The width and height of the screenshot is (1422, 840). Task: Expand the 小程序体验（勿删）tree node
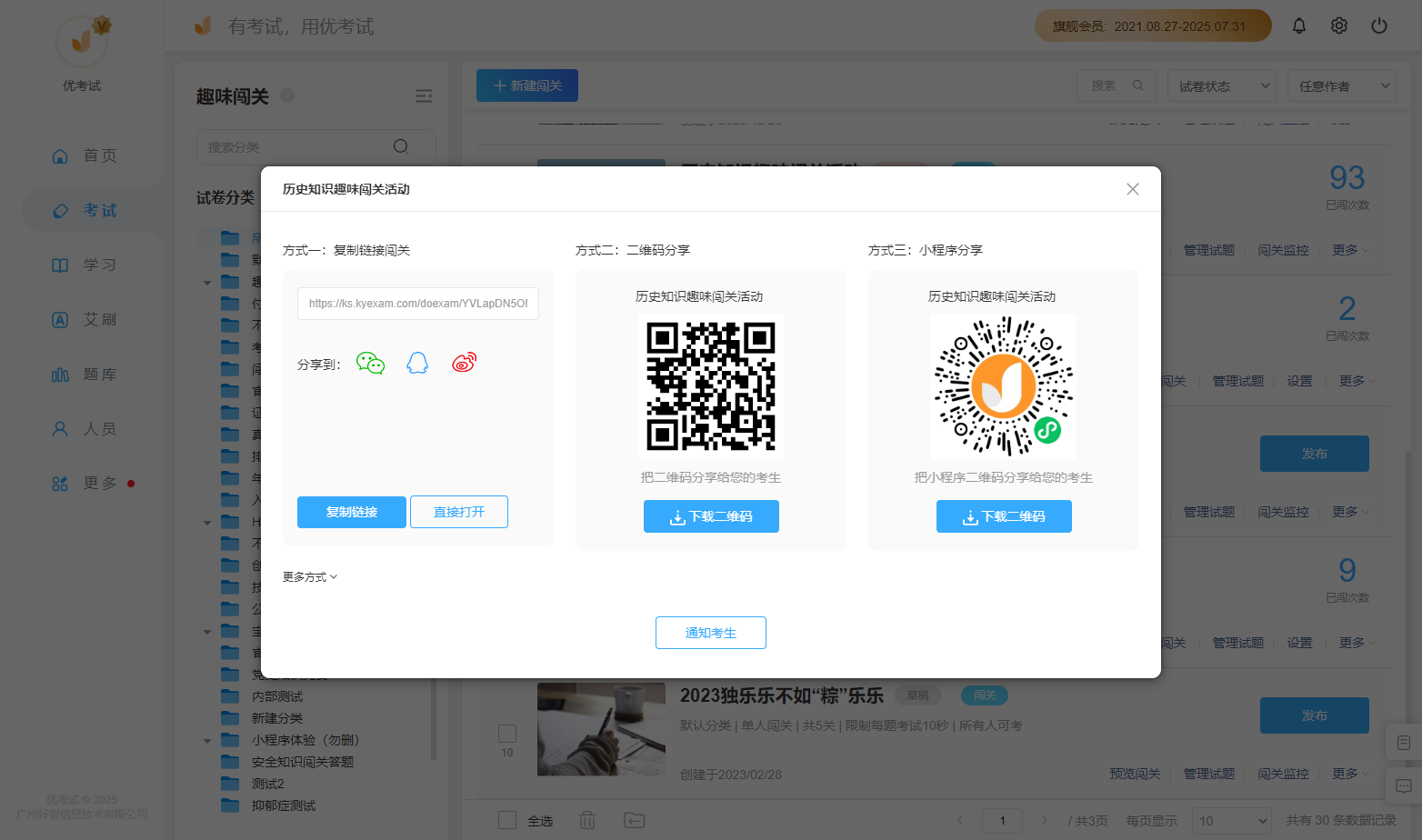207,741
